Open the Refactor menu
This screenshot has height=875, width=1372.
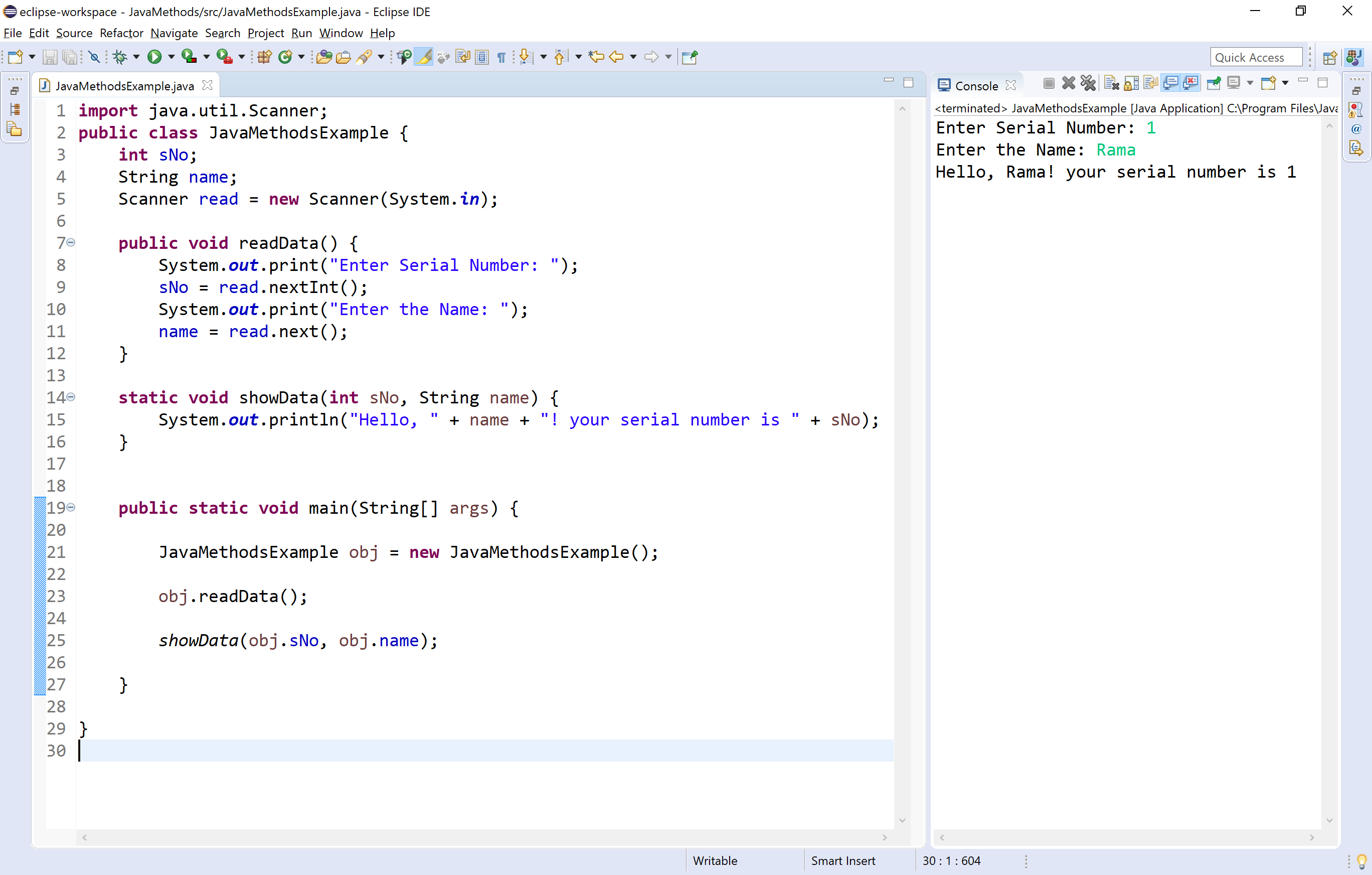[121, 33]
